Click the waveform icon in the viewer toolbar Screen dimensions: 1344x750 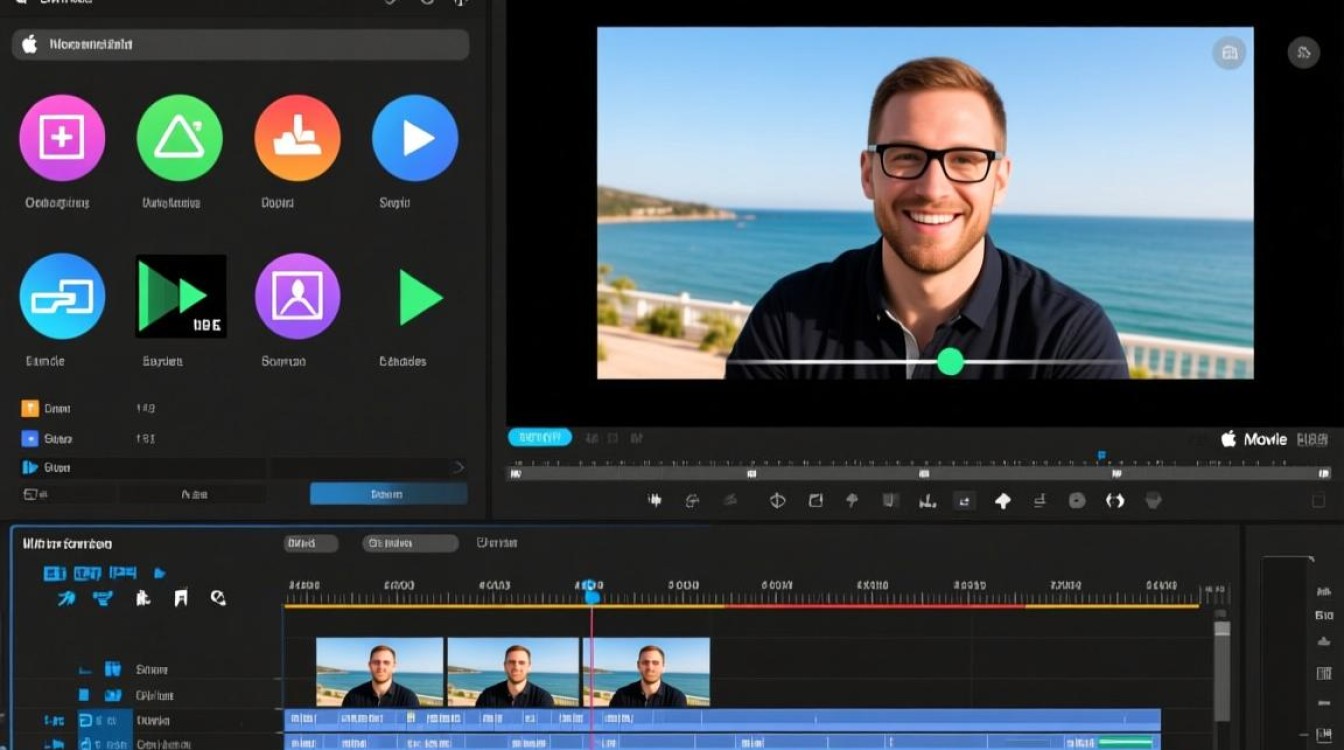click(x=655, y=501)
